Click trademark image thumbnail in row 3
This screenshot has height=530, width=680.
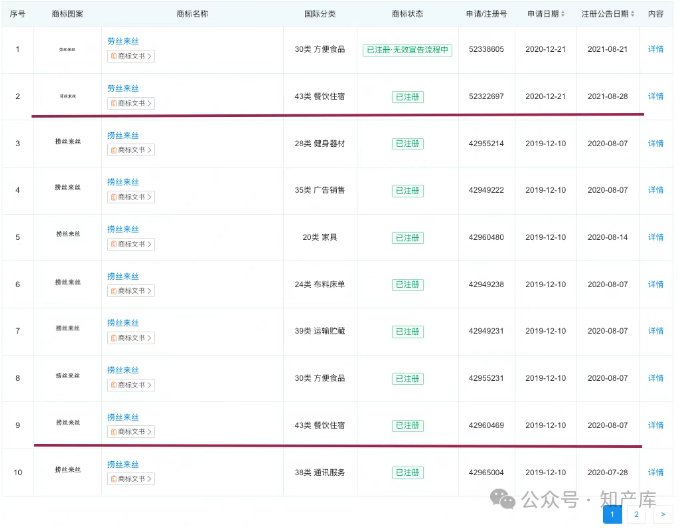pyautogui.click(x=68, y=143)
